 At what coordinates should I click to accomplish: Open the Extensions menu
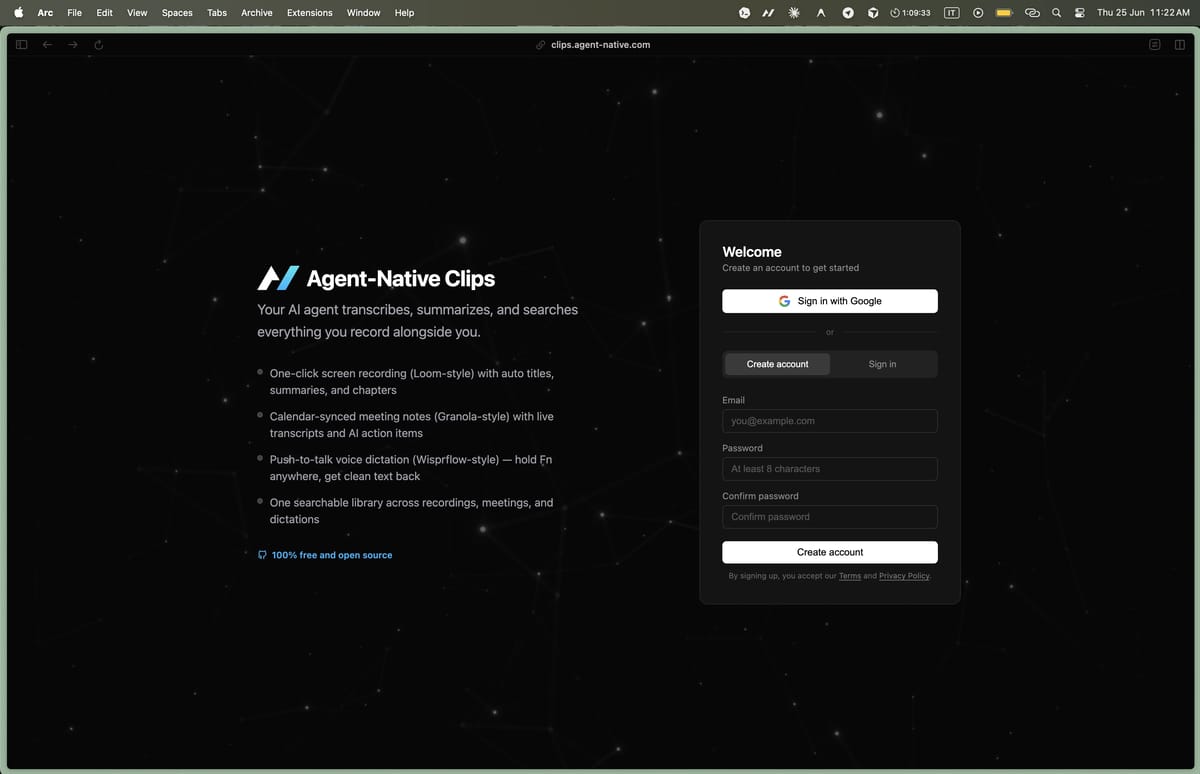click(x=310, y=12)
